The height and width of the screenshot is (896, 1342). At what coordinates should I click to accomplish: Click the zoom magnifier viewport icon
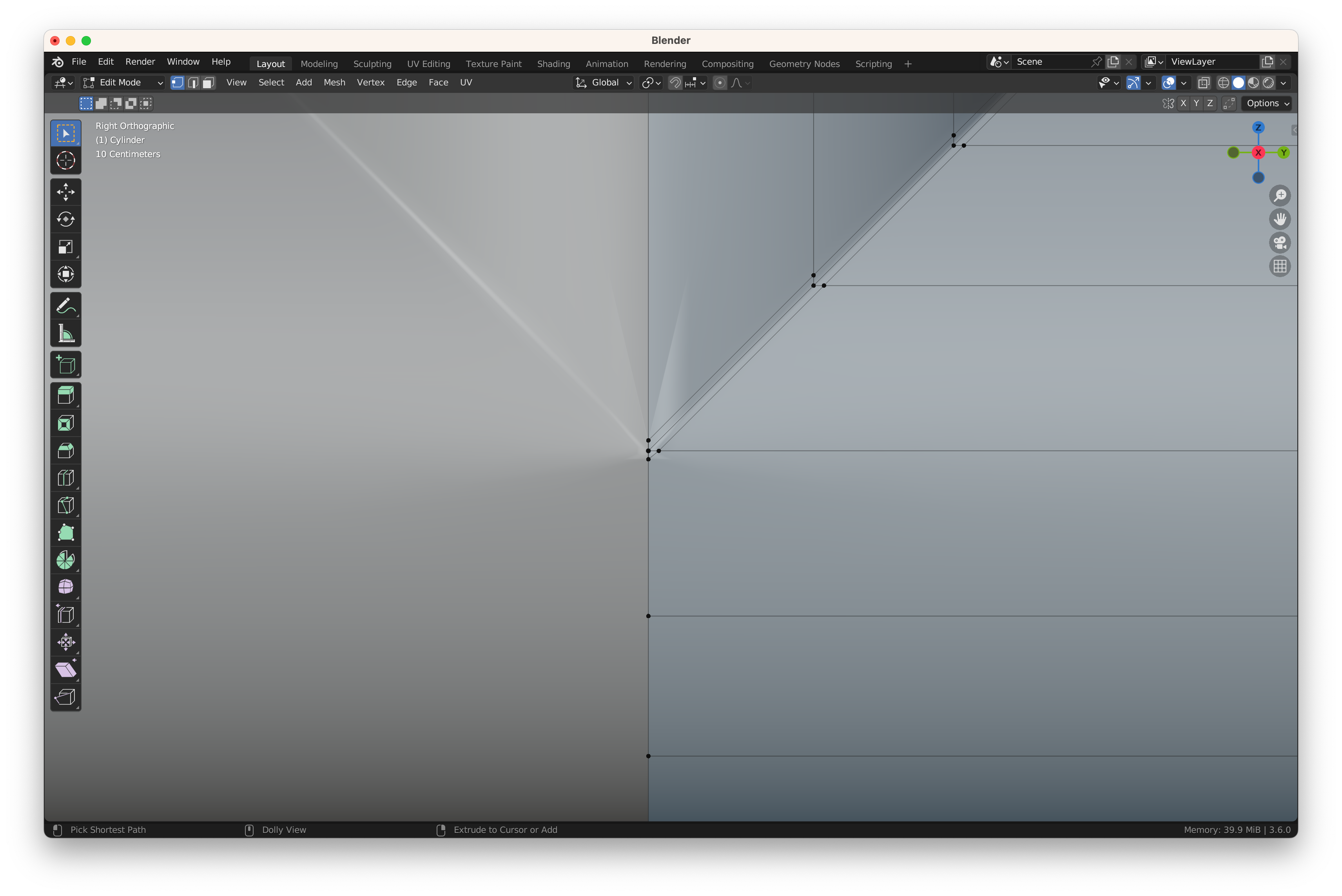[x=1279, y=196]
